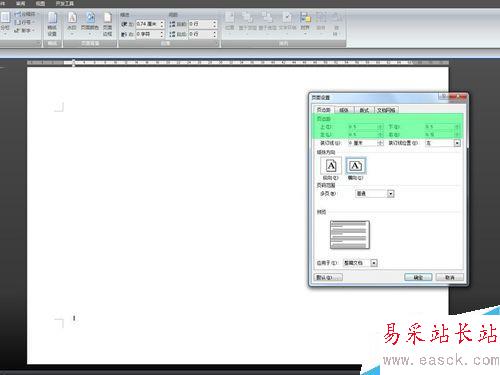Viewport: 500px width, 375px height.
Task: Click ribbon right indent field 0 字符
Action: (148, 34)
